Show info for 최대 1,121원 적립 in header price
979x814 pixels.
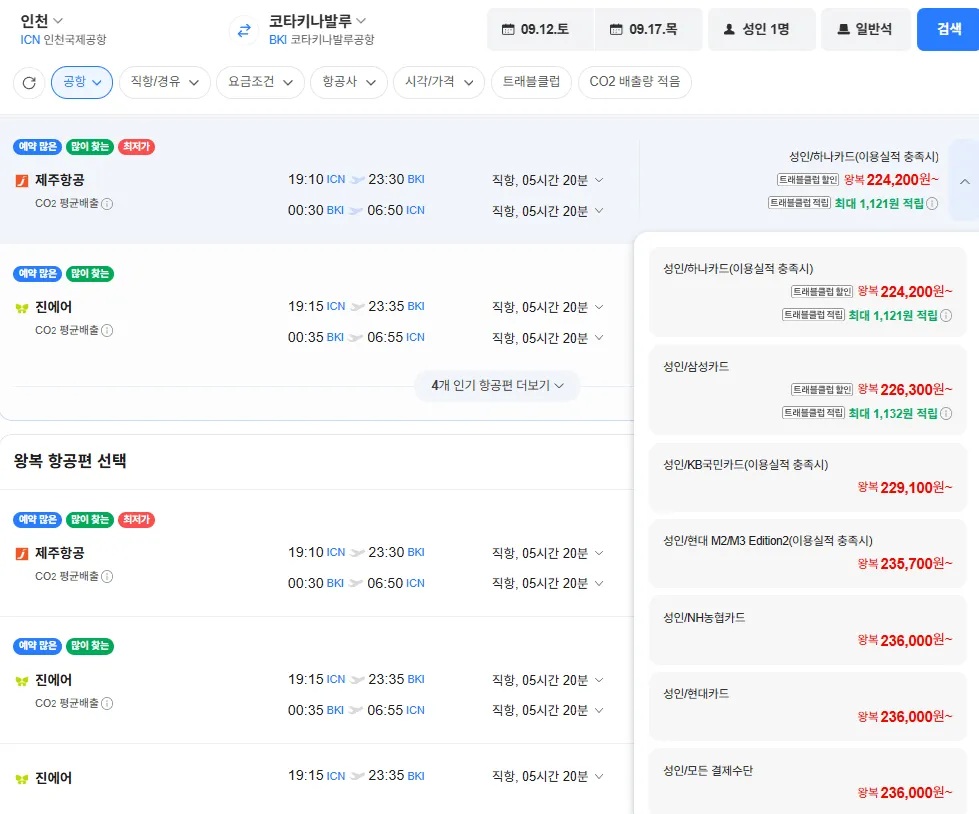(x=932, y=203)
